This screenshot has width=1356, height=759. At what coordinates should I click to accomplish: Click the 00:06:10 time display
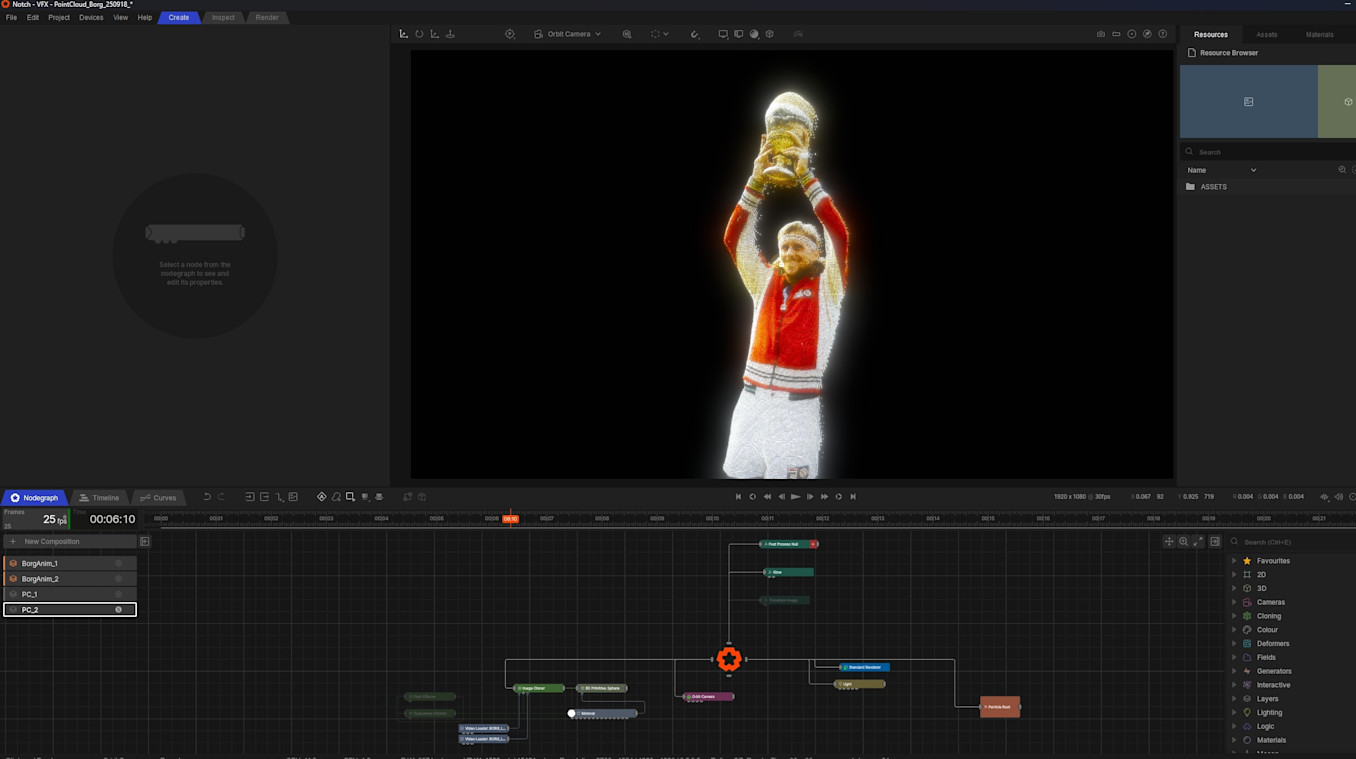click(112, 520)
